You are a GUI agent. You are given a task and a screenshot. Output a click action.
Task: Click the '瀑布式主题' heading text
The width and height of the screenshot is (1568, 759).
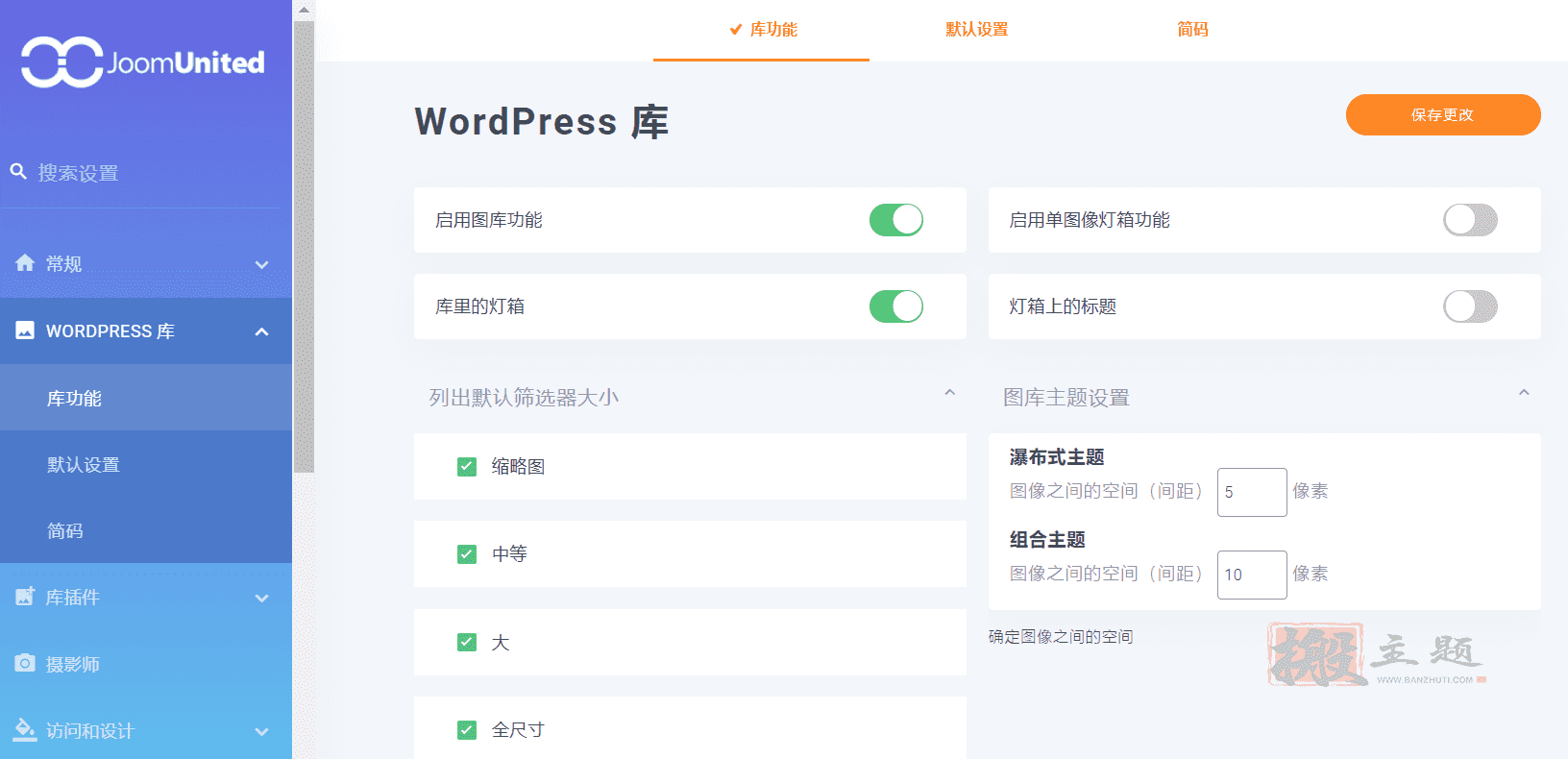click(x=1057, y=457)
